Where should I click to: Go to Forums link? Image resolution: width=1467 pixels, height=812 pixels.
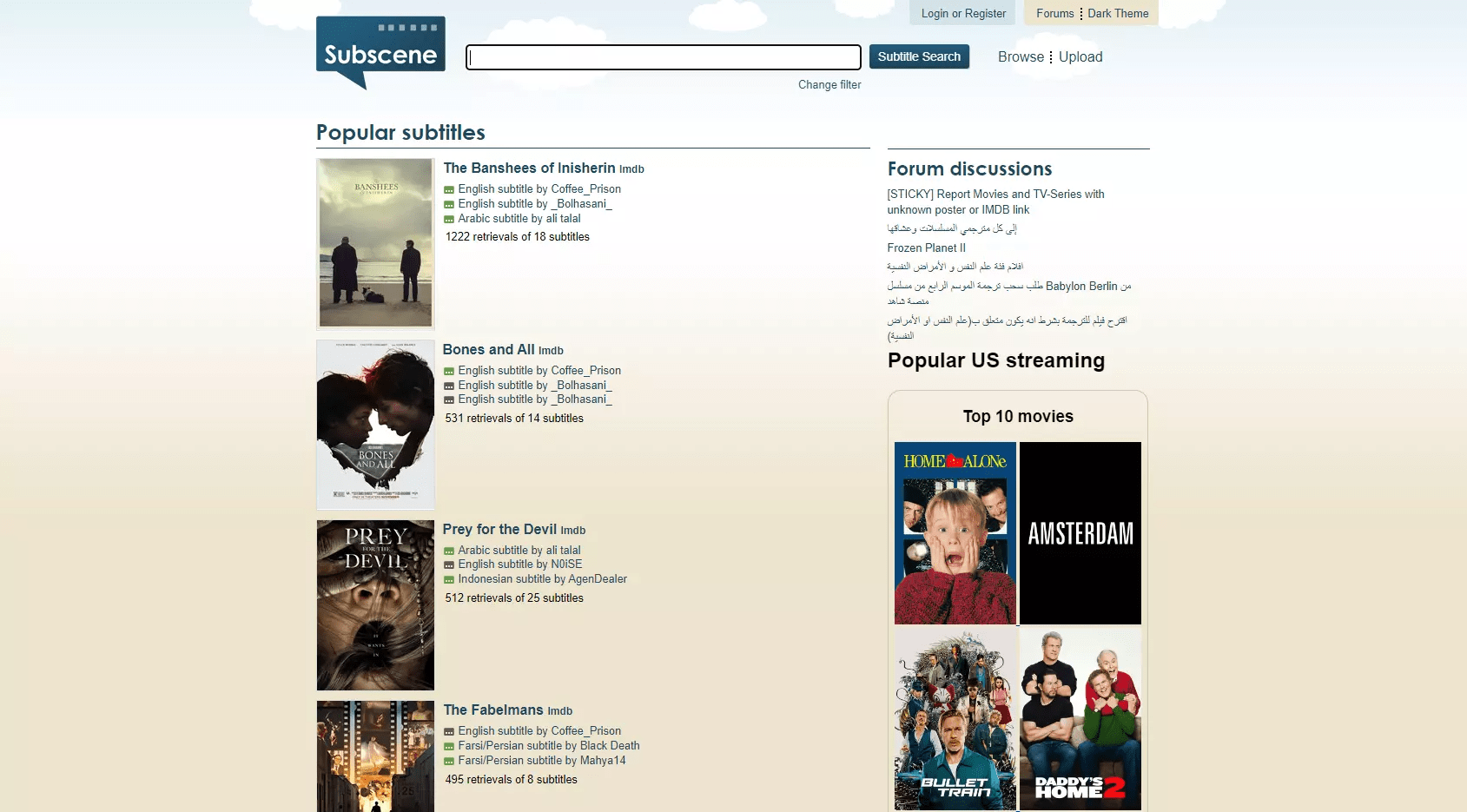[x=1054, y=13]
